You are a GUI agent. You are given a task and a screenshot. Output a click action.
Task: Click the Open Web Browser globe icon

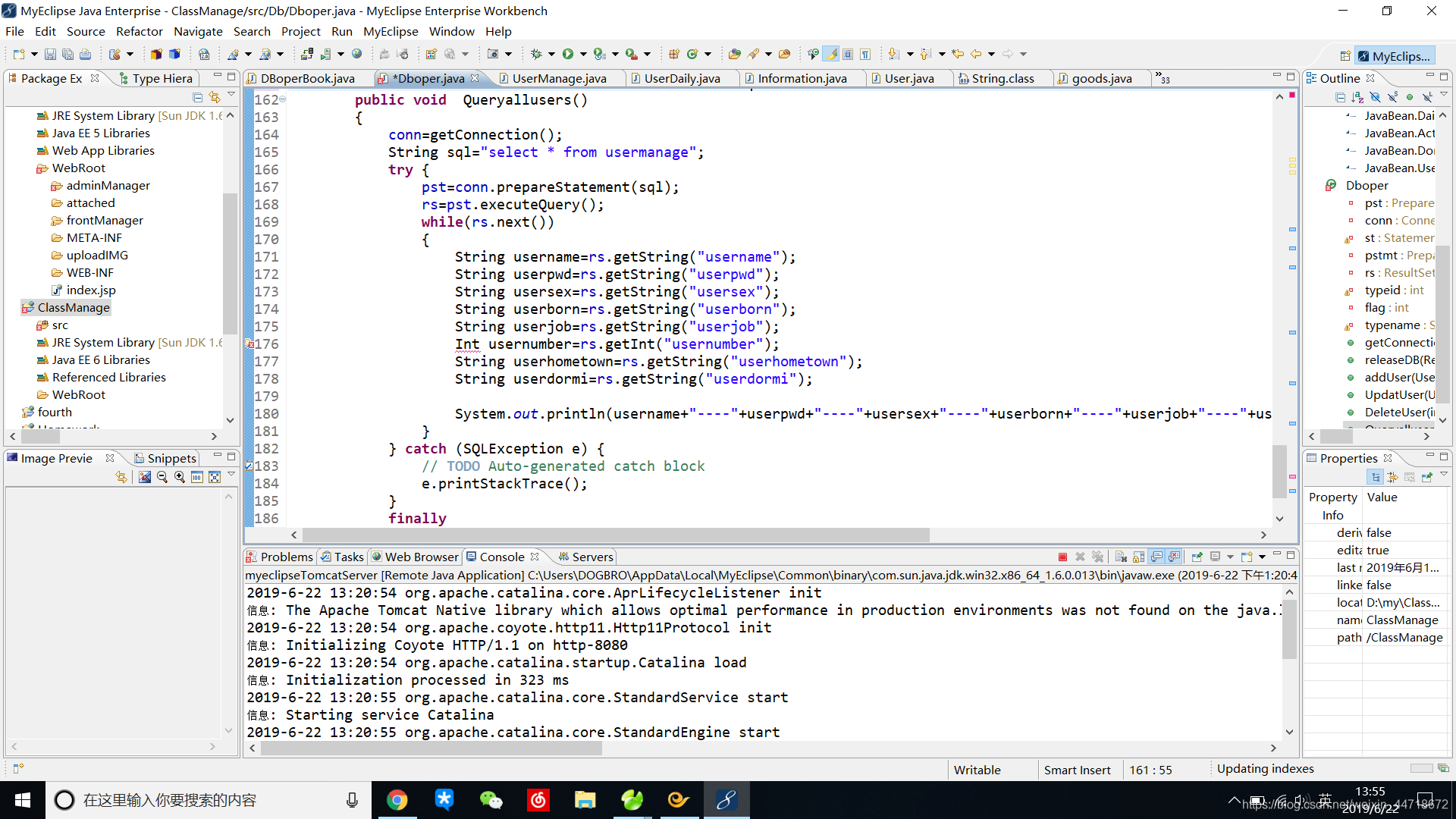click(x=357, y=54)
